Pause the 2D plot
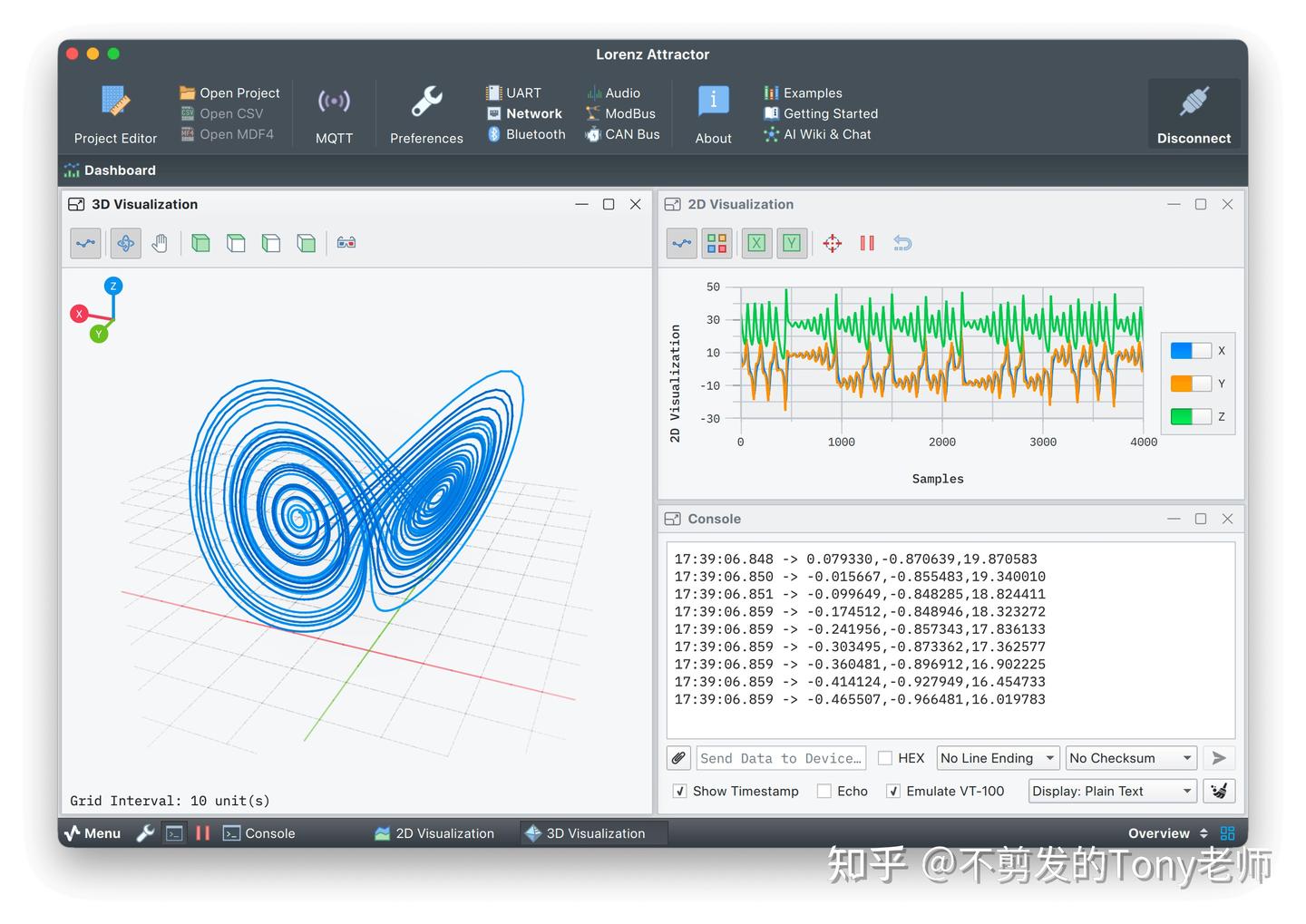The height and width of the screenshot is (924, 1306). (867, 243)
